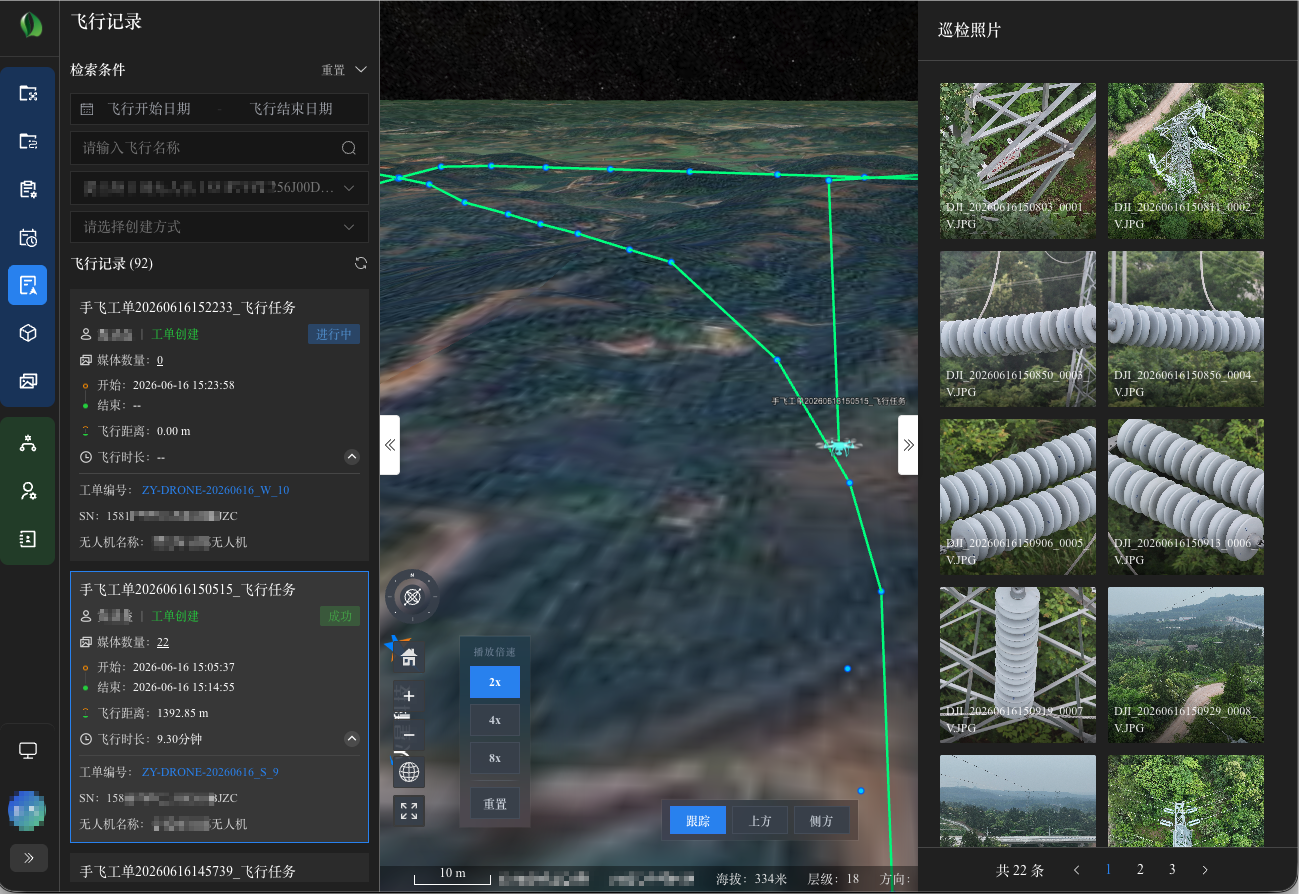1299x894 pixels.
Task: Click 重置 button in playback speed panel
Action: pyautogui.click(x=495, y=804)
